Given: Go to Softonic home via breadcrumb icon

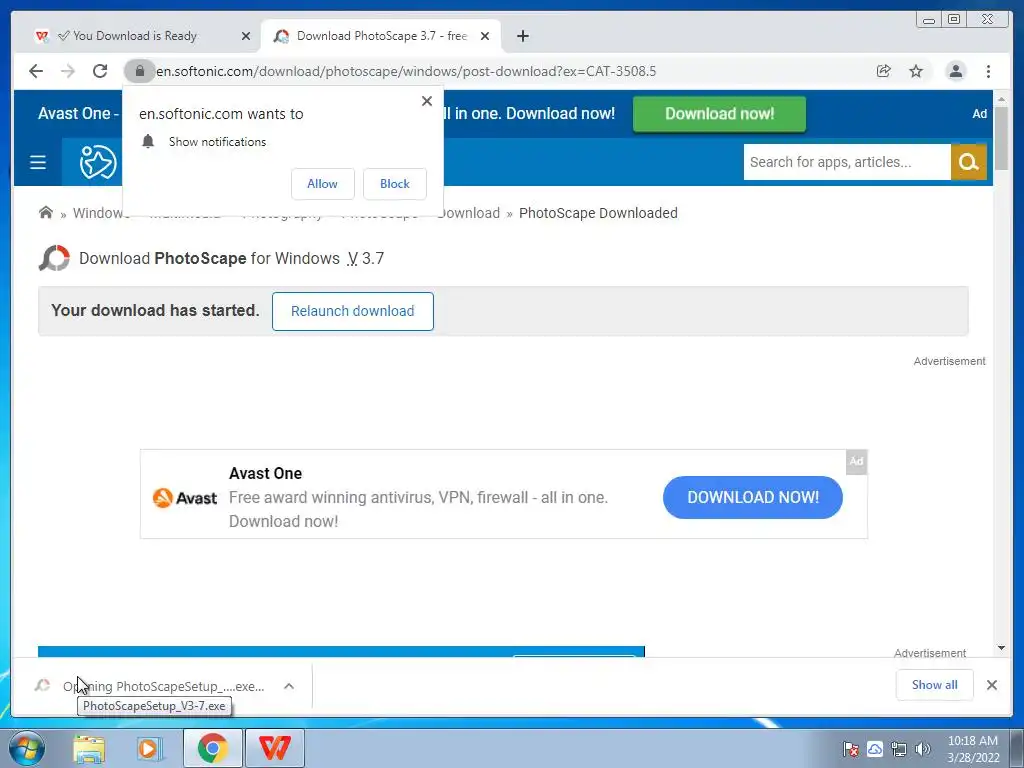Looking at the screenshot, I should (46, 212).
